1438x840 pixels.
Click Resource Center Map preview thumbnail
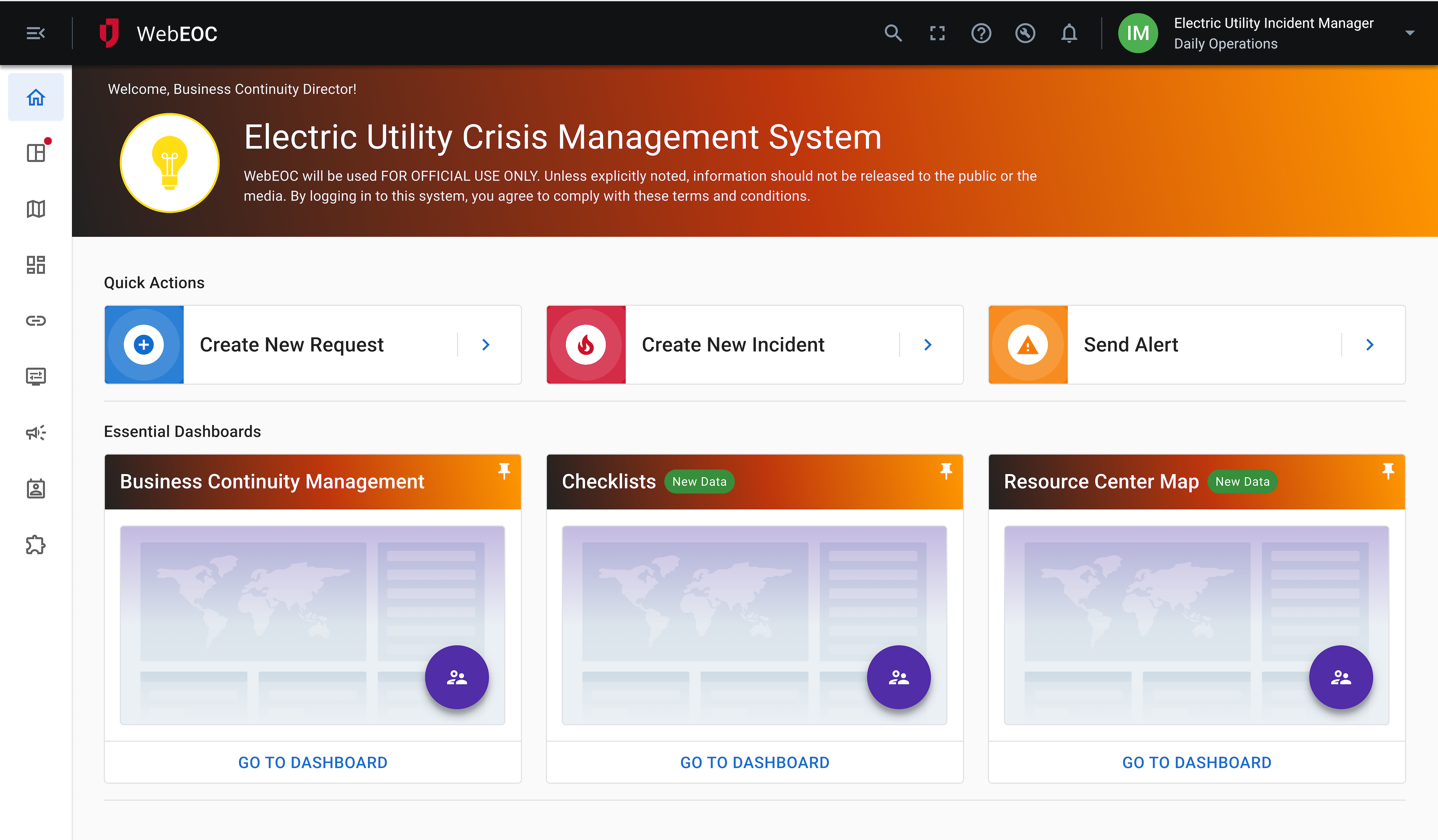coord(1197,626)
